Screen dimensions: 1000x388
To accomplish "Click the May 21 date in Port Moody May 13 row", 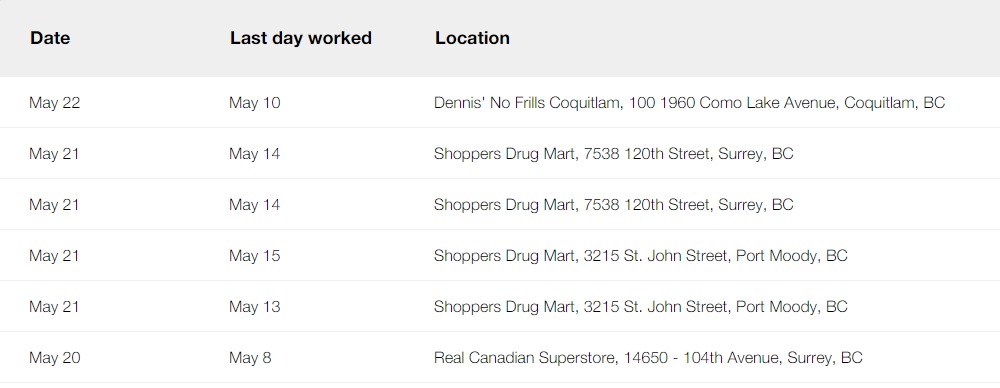I will (54, 307).
